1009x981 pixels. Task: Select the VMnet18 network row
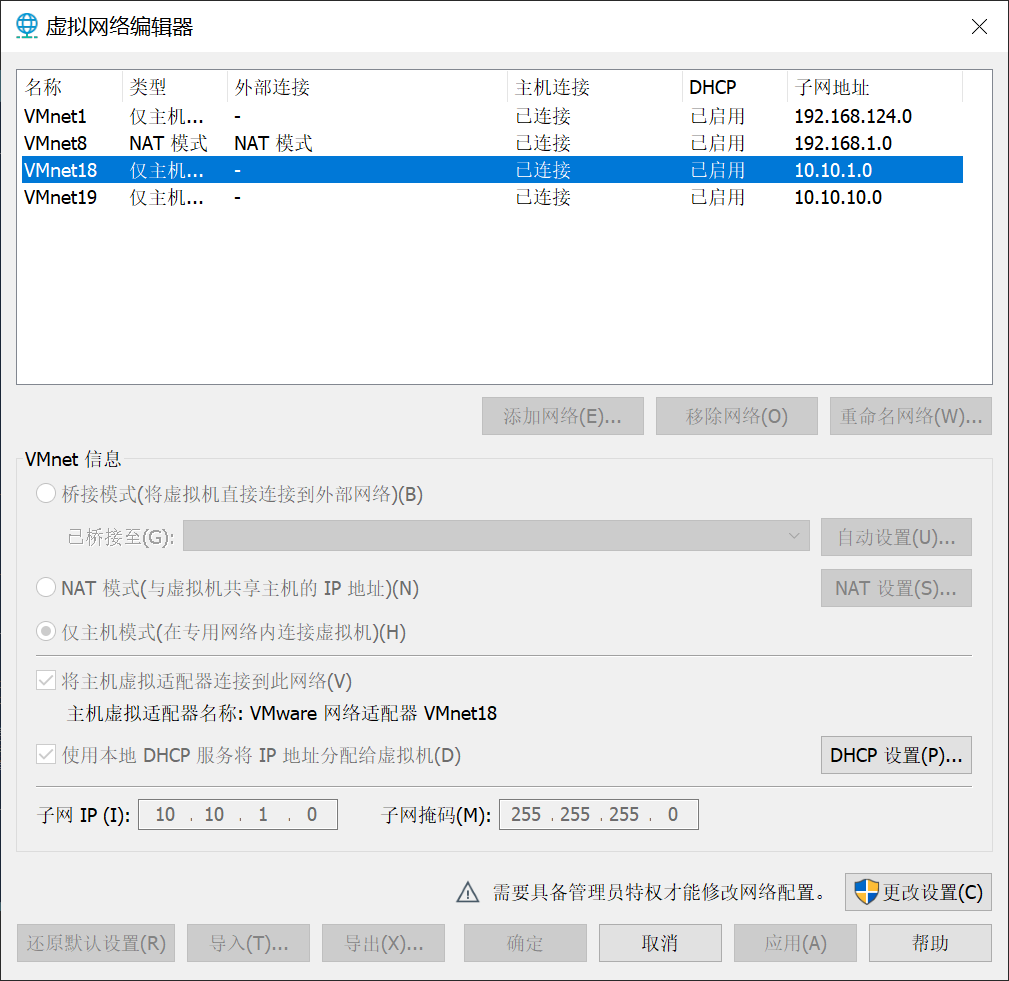492,170
